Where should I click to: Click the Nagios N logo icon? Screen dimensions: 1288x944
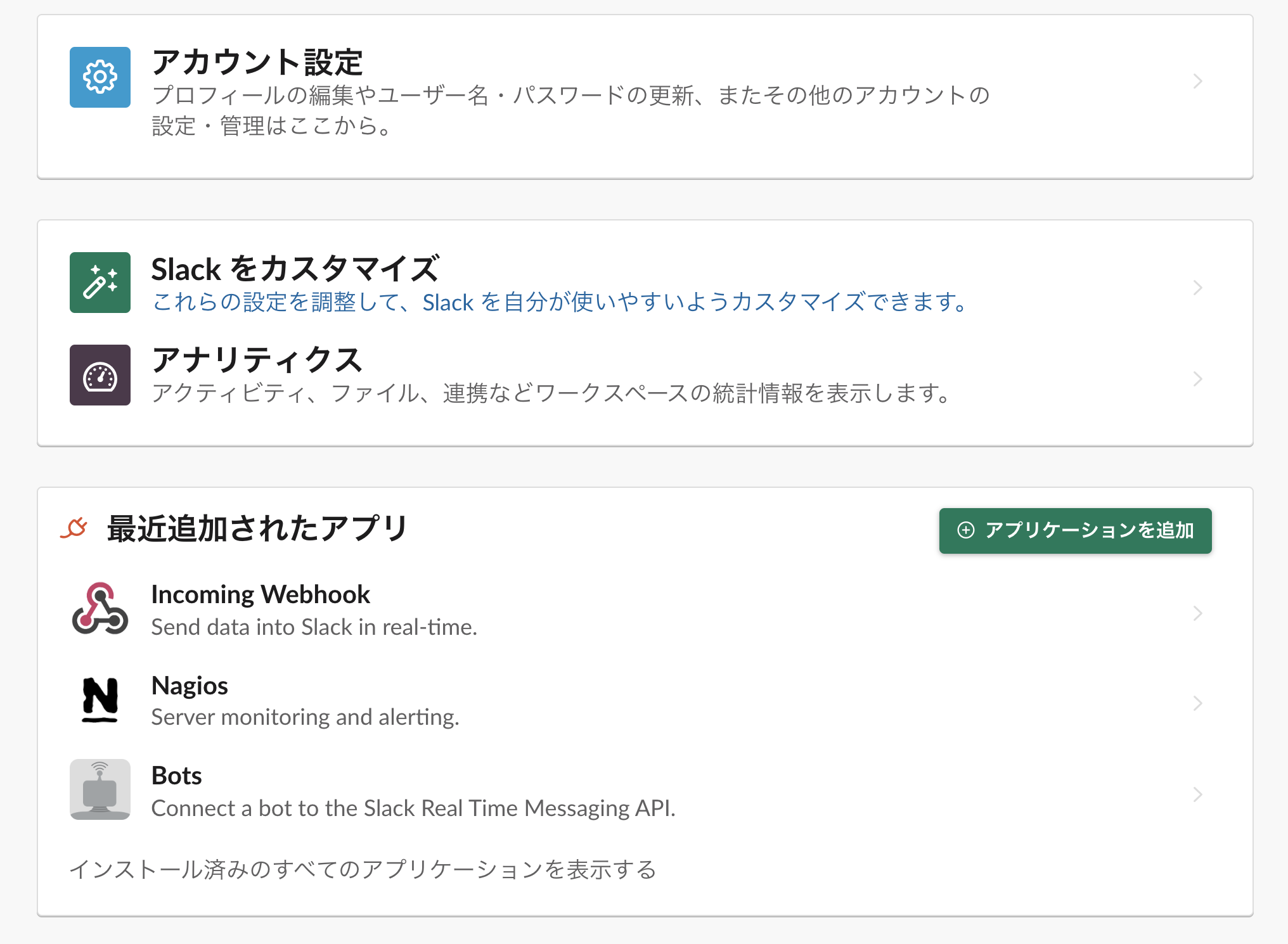click(x=100, y=699)
